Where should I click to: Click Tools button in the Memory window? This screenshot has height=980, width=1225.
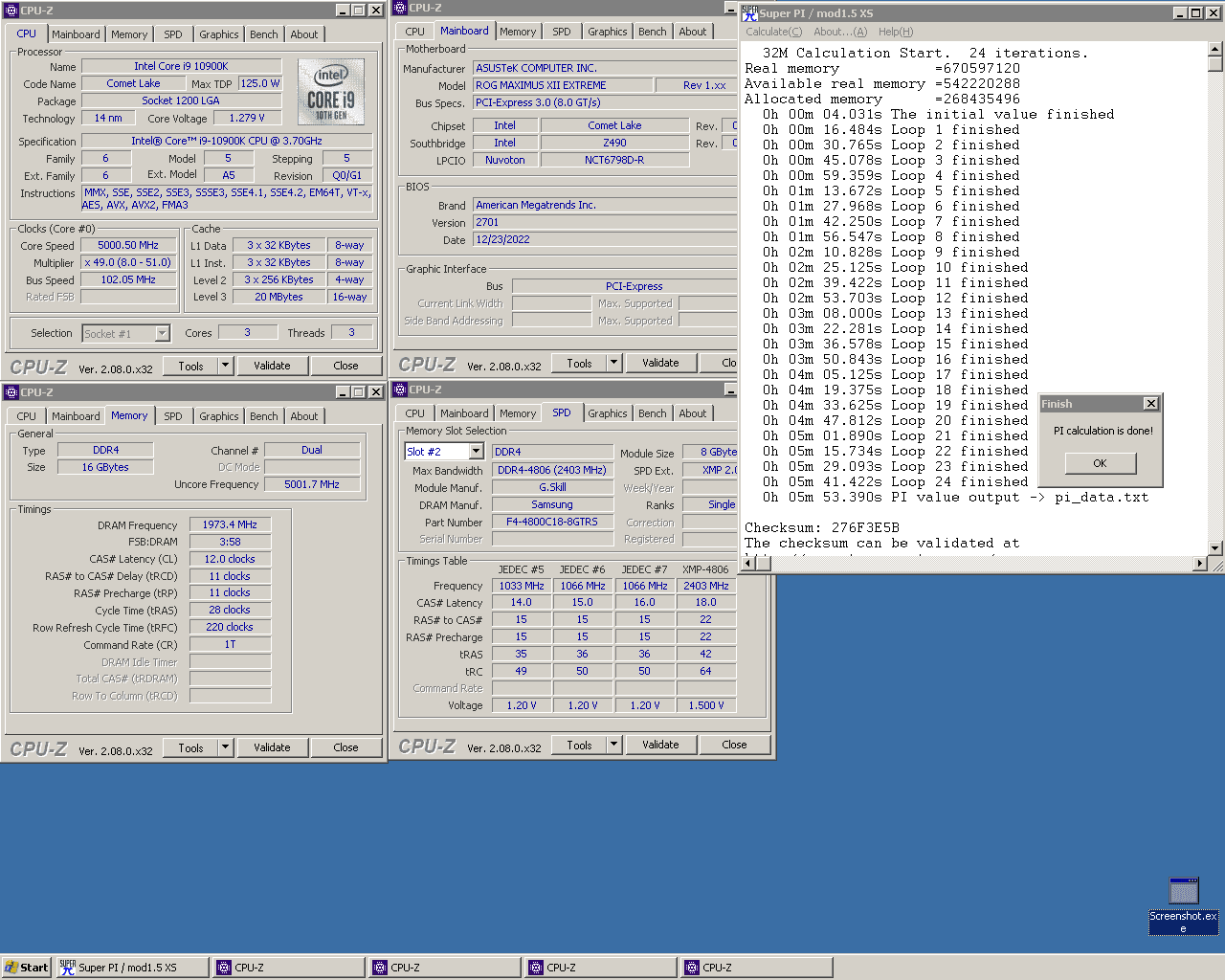pyautogui.click(x=190, y=747)
